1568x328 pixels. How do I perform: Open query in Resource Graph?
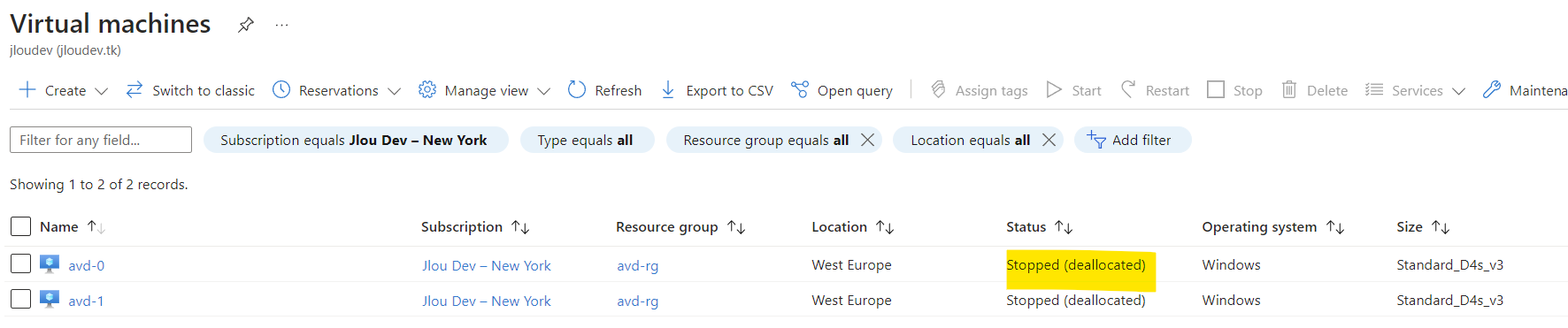(842, 90)
